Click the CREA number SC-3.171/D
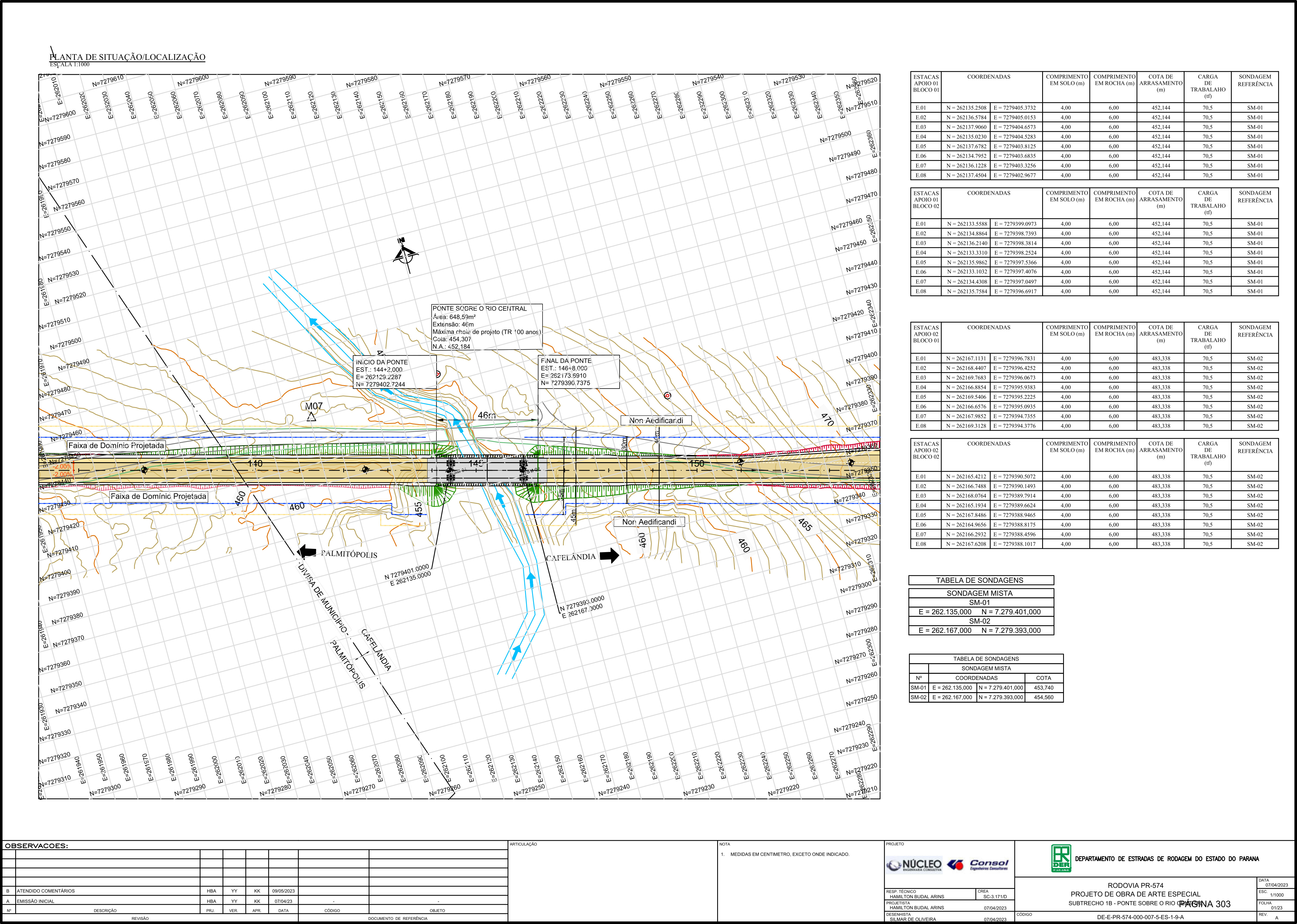The width and height of the screenshot is (1297, 924). (x=995, y=897)
